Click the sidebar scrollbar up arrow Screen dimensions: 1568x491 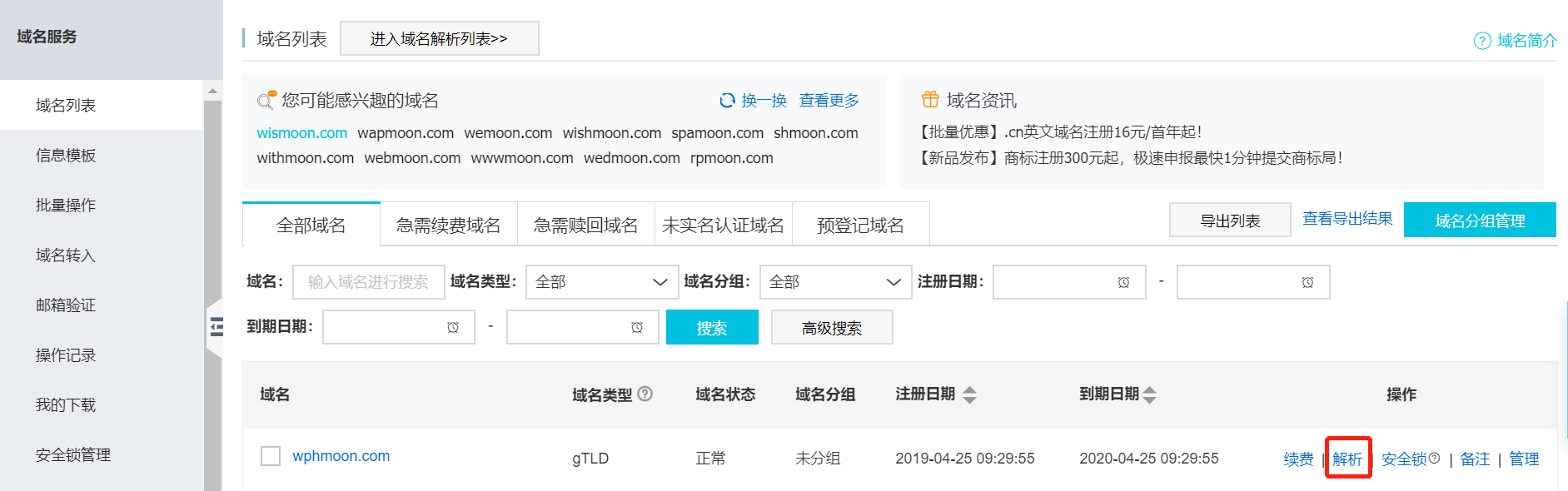click(213, 91)
